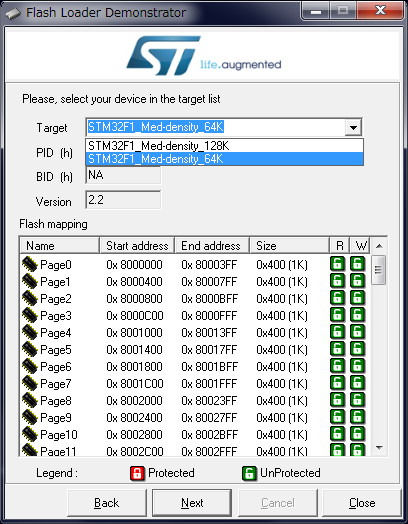
Task: Click Page2 read protection lock icon
Action: coord(337,298)
